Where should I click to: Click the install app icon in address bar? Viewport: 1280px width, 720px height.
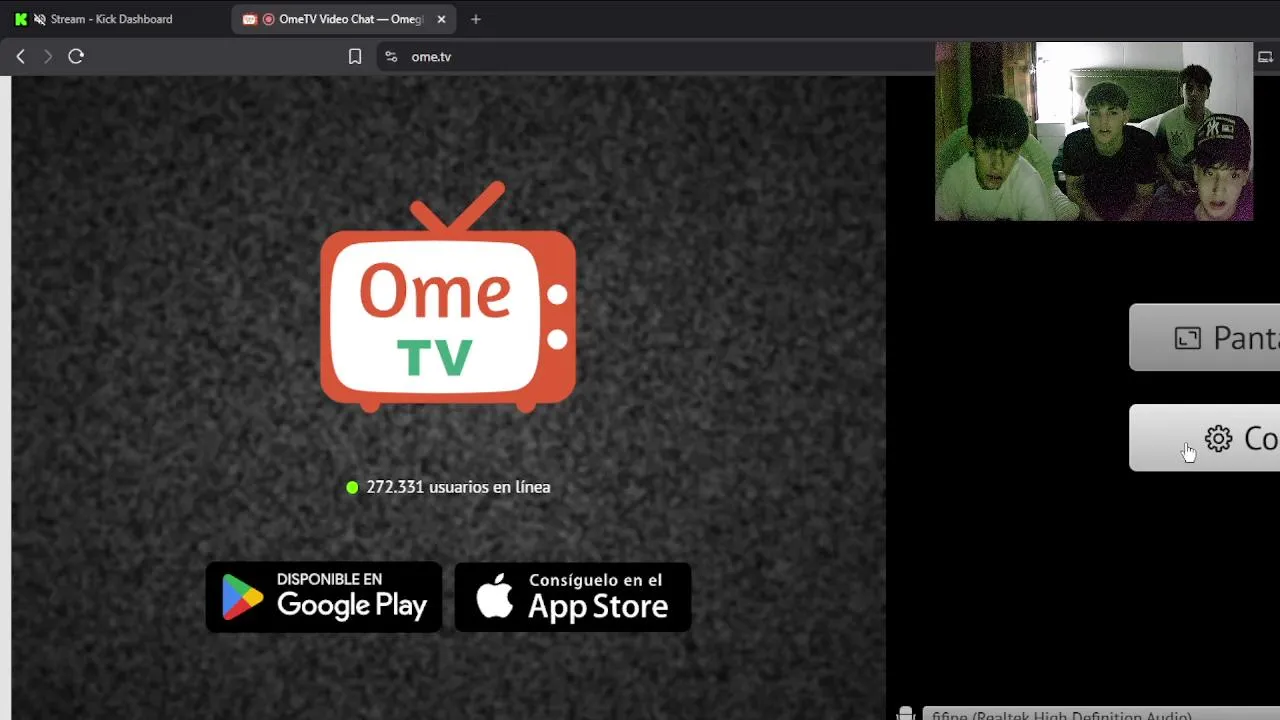click(1265, 57)
